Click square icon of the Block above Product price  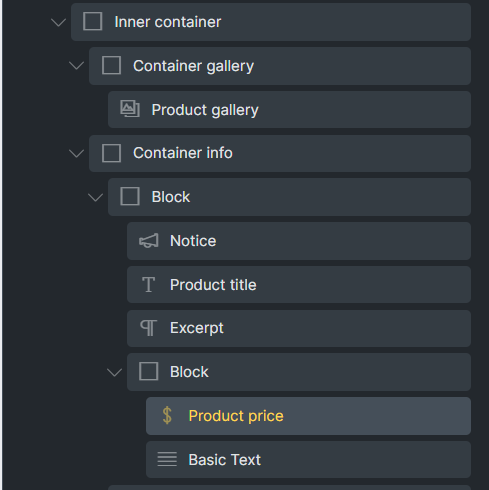(148, 371)
